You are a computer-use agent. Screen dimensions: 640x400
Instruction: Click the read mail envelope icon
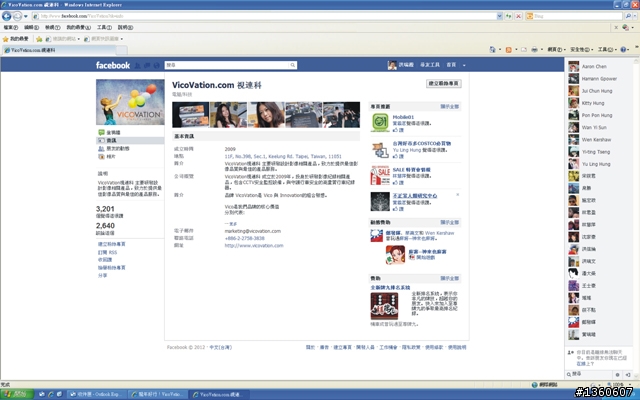tap(524, 50)
